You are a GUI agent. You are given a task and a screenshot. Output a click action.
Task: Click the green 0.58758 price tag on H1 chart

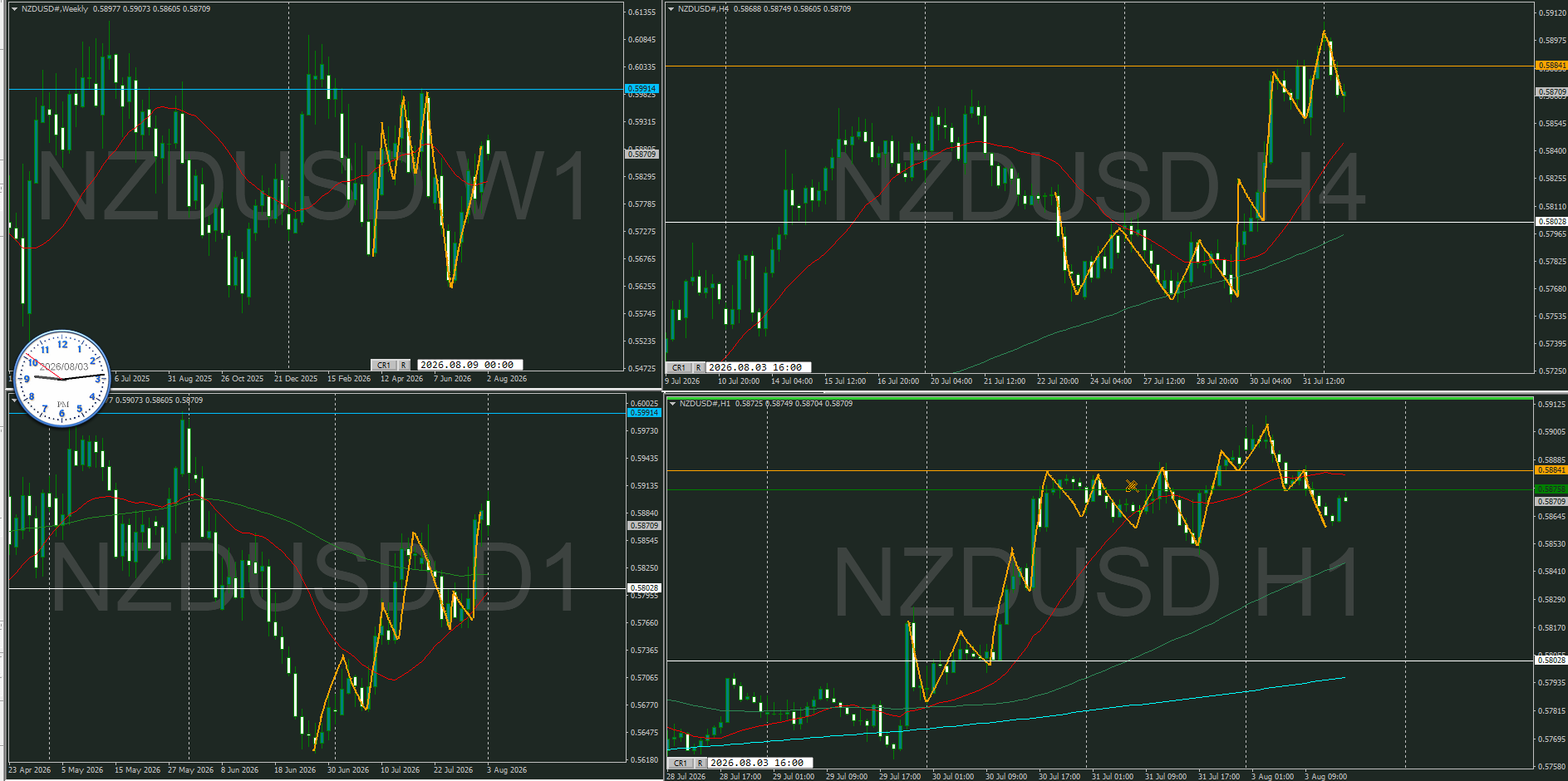tap(1551, 489)
